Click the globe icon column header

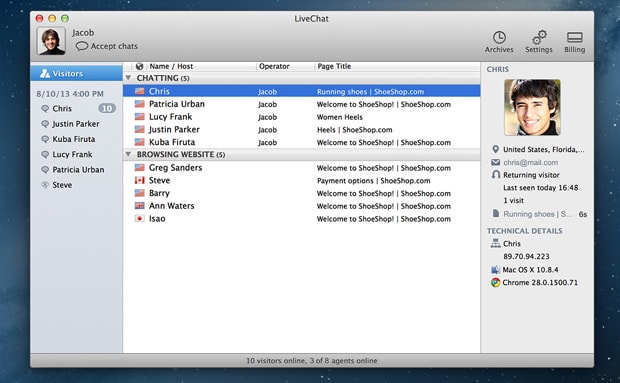pos(139,66)
